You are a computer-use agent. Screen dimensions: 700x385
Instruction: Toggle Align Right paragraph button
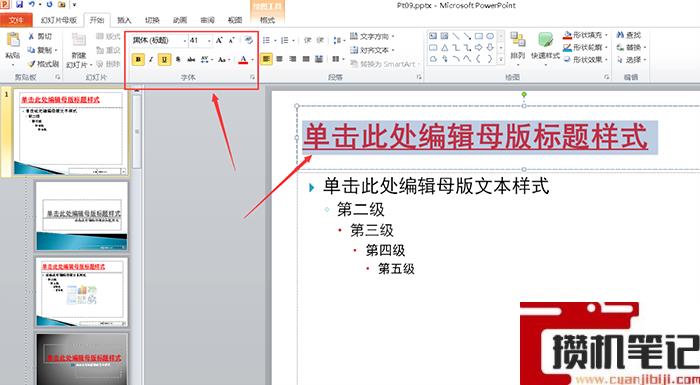[293, 59]
